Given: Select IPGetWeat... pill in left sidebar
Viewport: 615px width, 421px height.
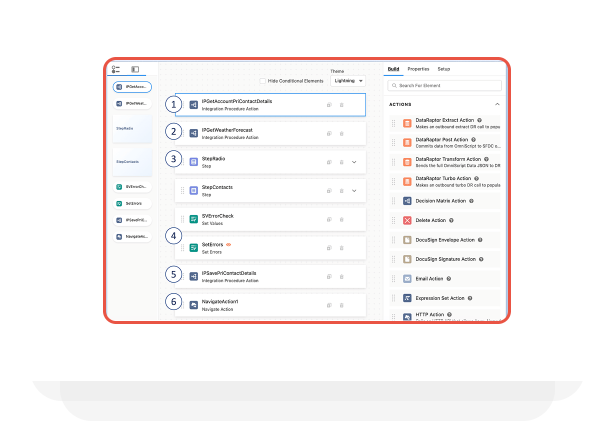Looking at the screenshot, I should 132,104.
